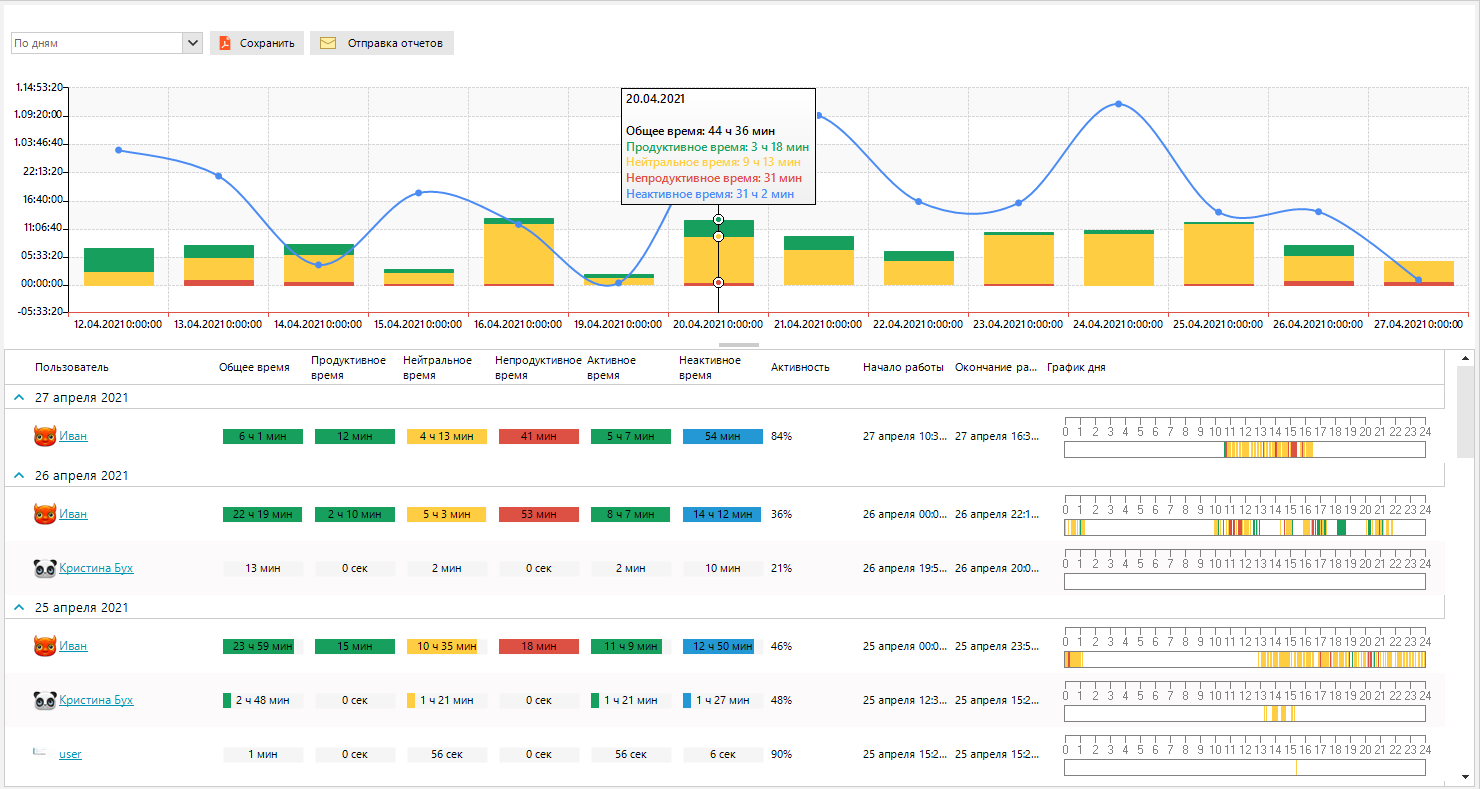This screenshot has width=1480, height=789.
Task: Click the Отправка отчетов button
Action: point(382,43)
